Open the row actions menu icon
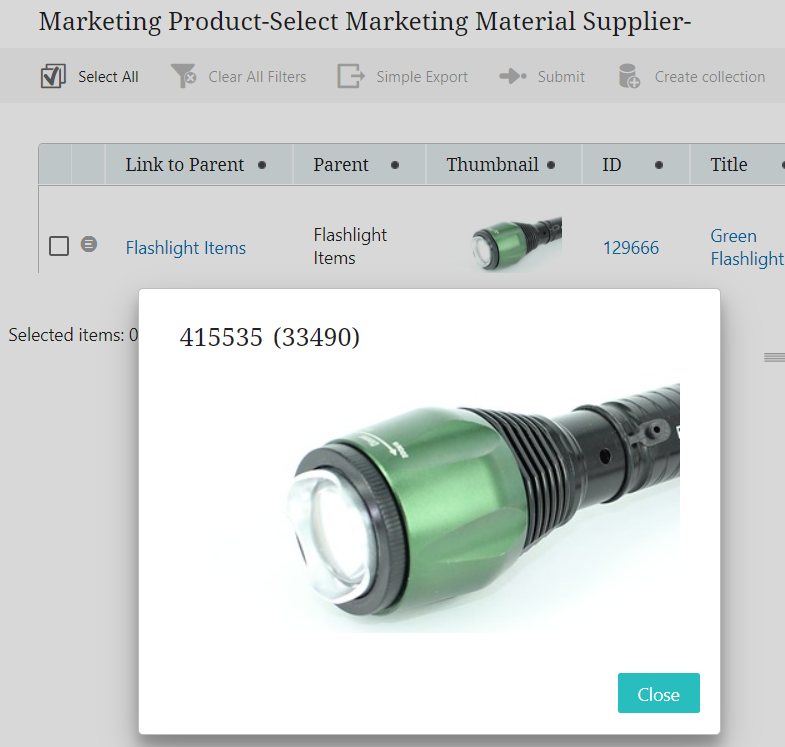 click(89, 244)
